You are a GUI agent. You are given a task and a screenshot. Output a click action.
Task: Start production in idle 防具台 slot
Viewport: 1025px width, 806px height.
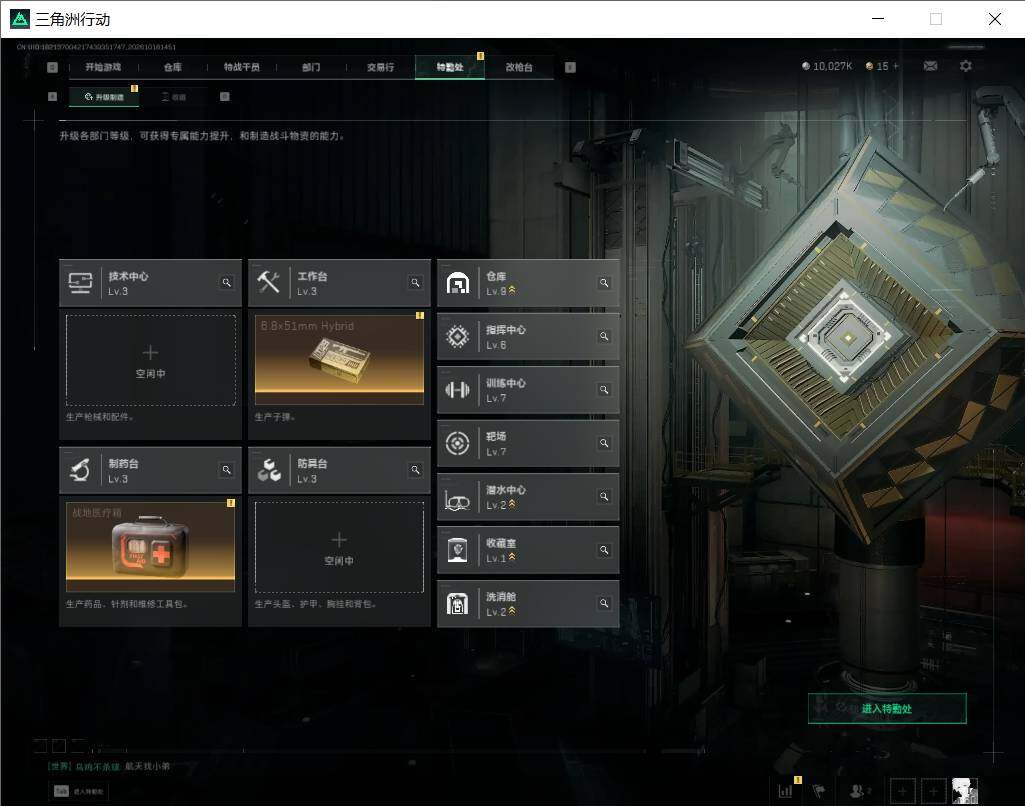[x=339, y=547]
